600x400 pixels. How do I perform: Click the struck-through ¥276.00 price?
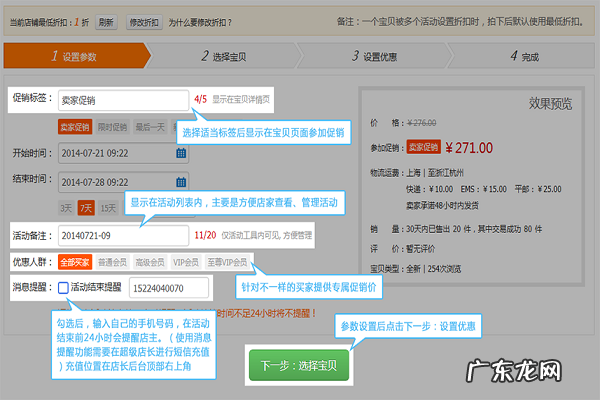(421, 123)
